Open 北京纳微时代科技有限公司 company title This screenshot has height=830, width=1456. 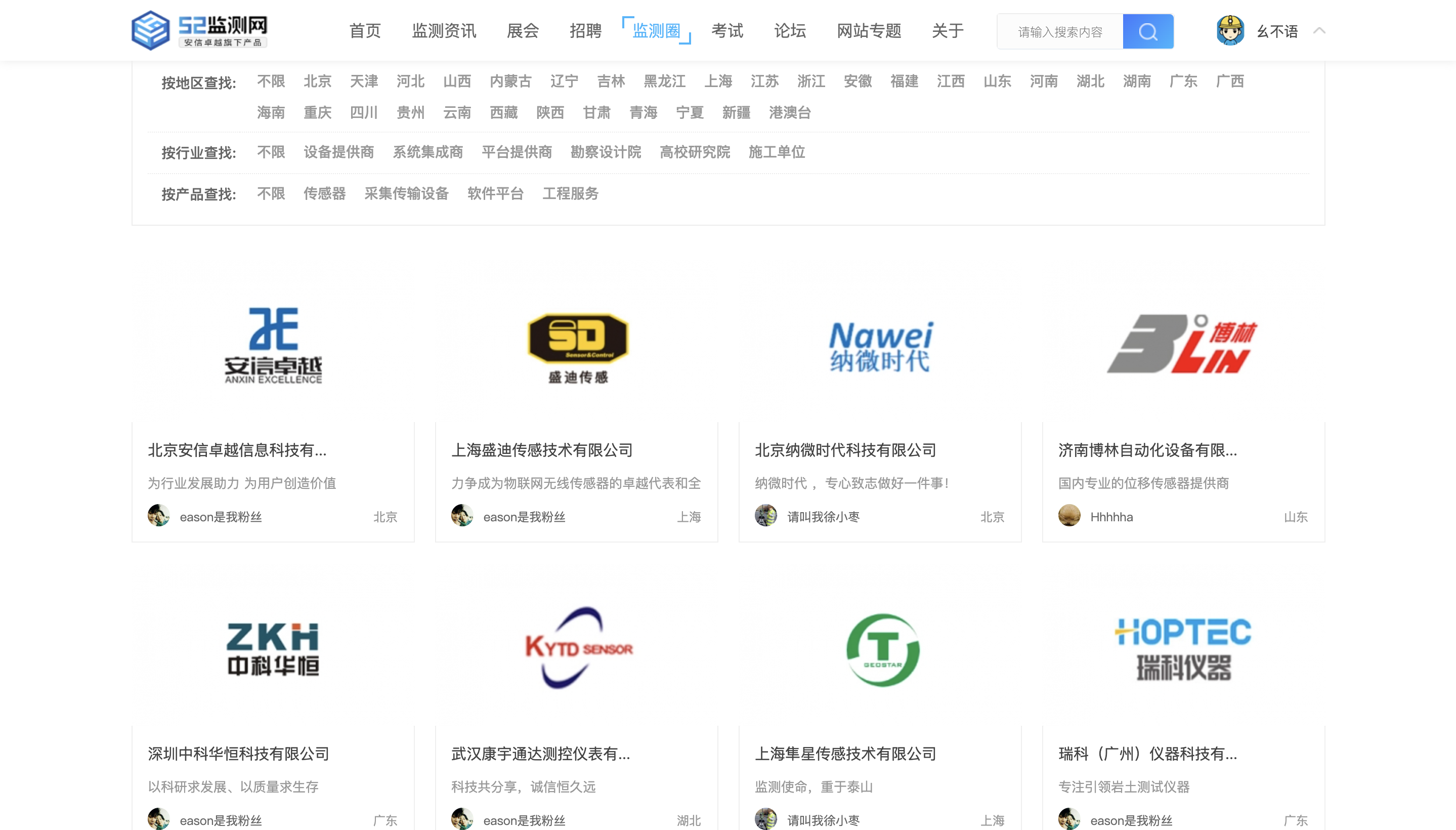pyautogui.click(x=846, y=450)
